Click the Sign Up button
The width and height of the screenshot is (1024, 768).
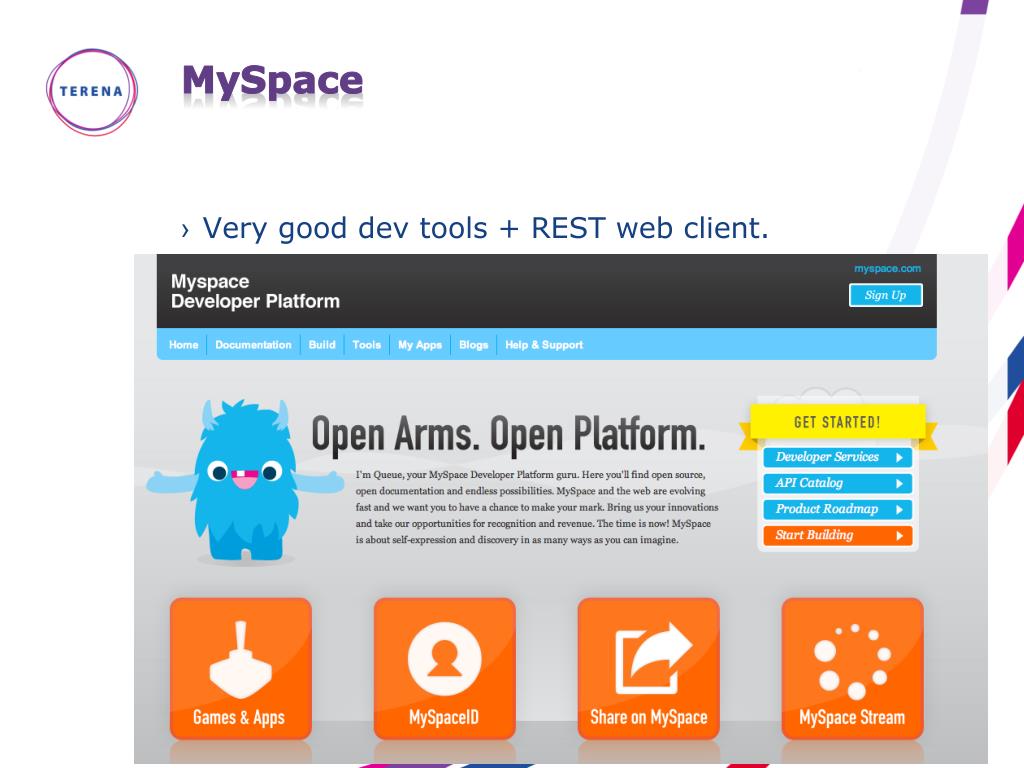tap(886, 295)
